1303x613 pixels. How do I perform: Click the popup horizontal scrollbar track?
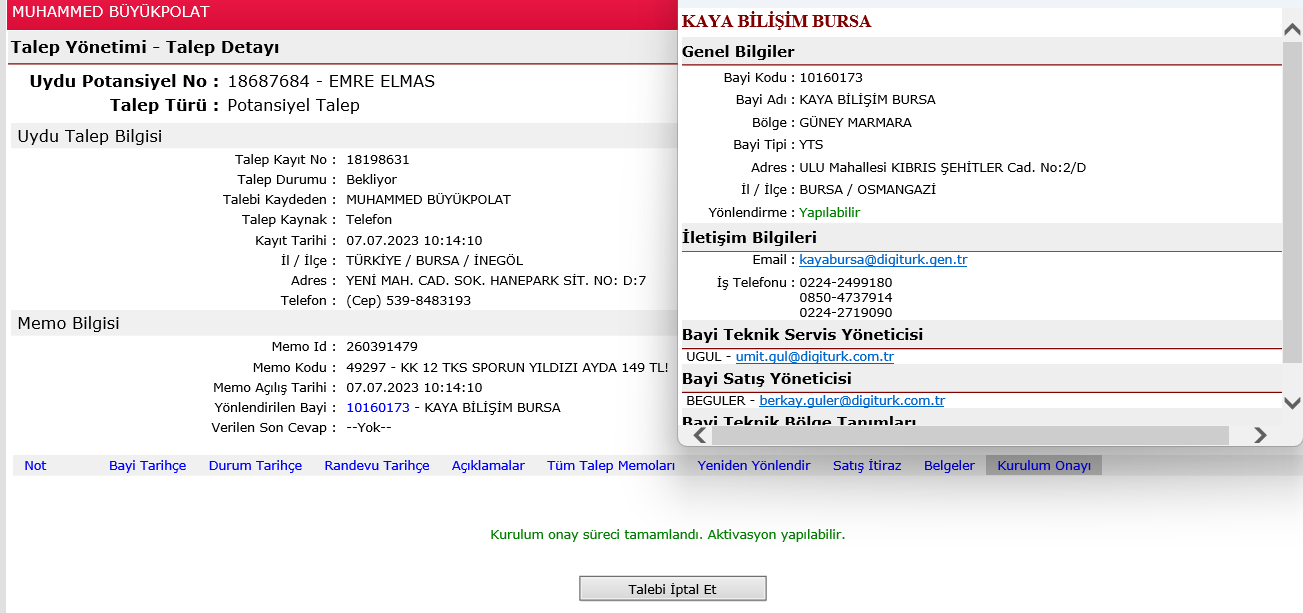click(x=1238, y=435)
